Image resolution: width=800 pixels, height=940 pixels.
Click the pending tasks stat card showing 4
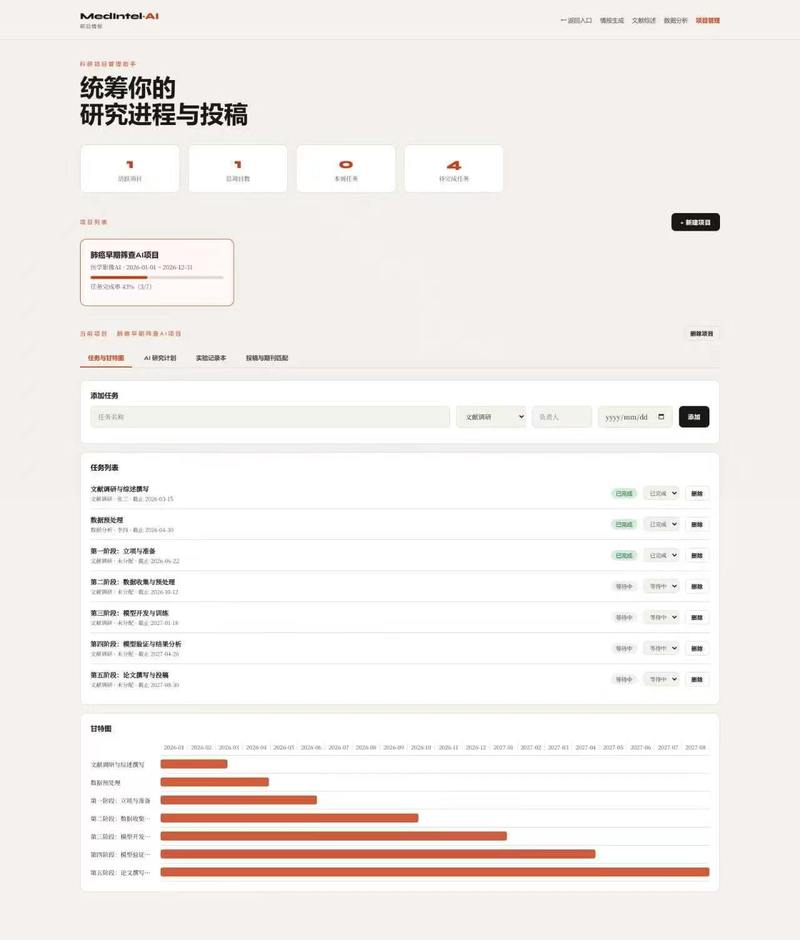tap(454, 168)
